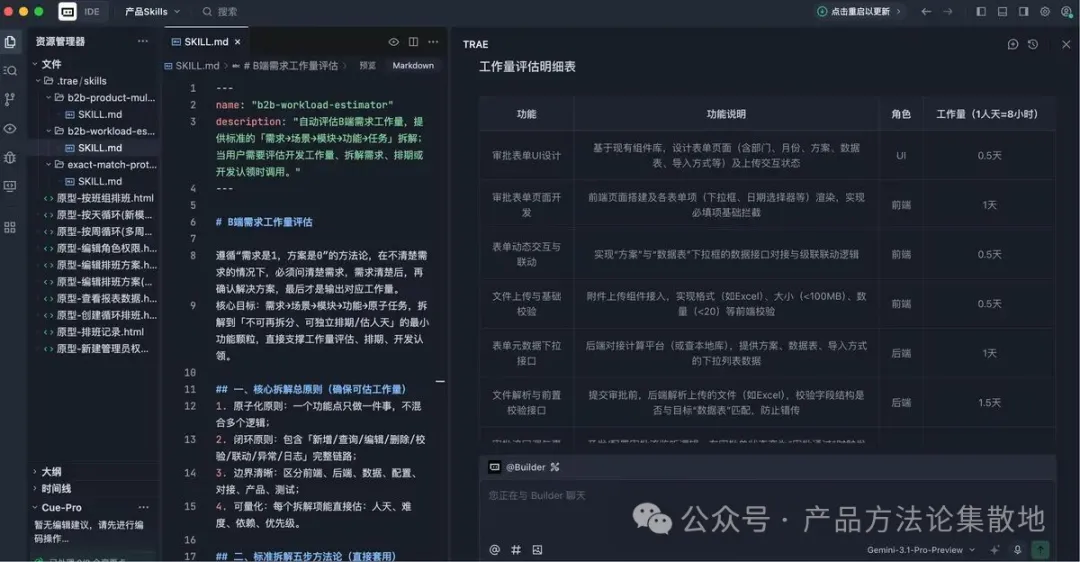Viewport: 1080px width, 562px height.
Task: Expand the 时间线 timeline section
Action: 35,488
